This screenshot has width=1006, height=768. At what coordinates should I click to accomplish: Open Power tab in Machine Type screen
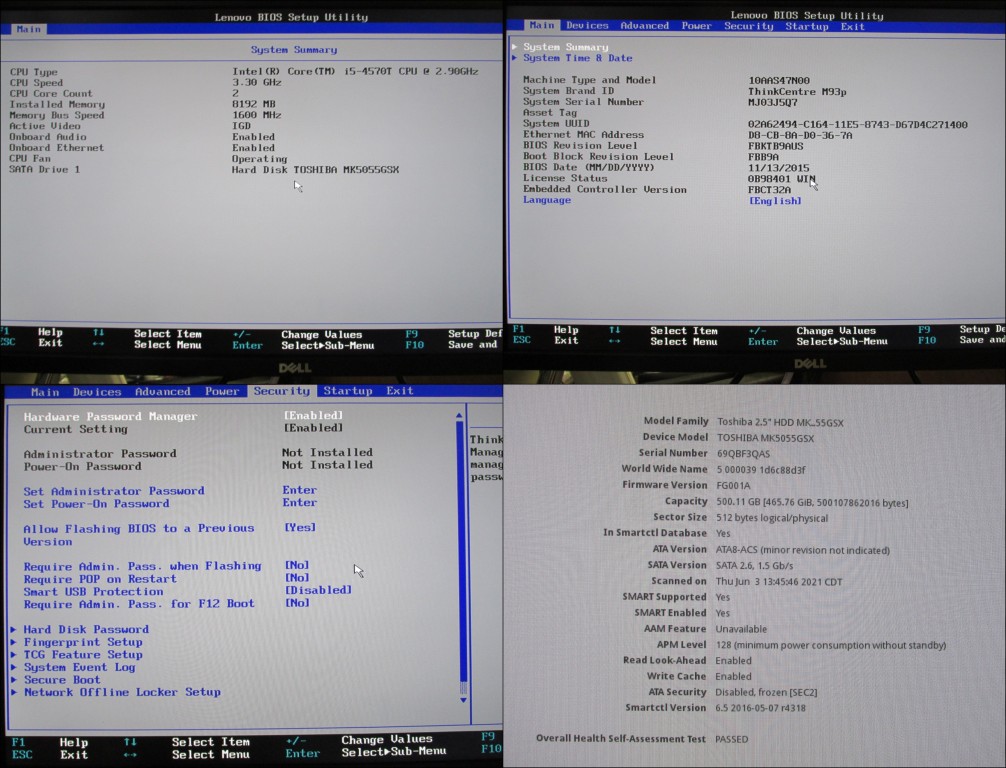(696, 26)
